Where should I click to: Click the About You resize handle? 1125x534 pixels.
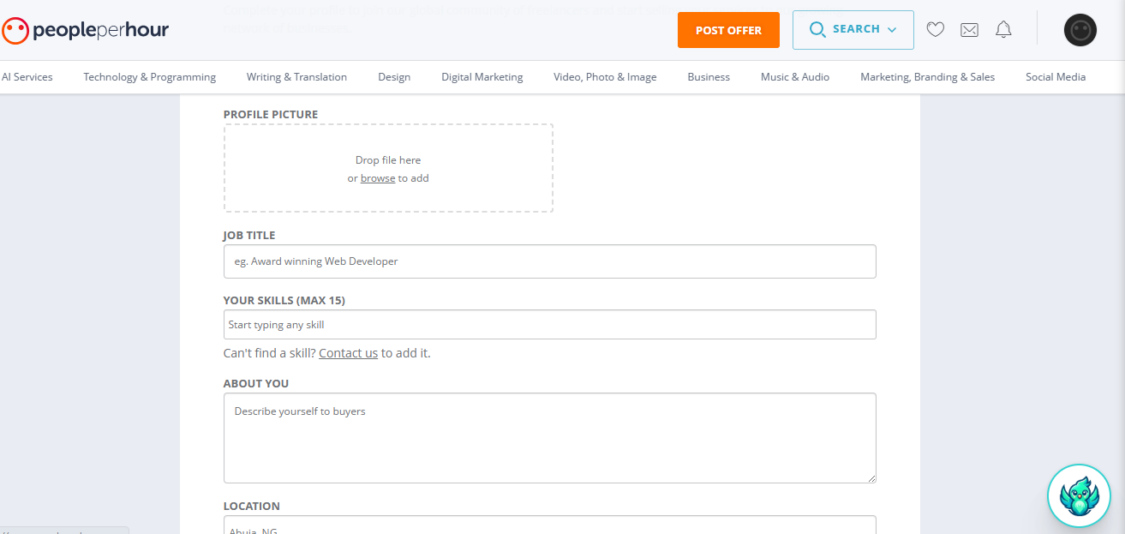point(871,478)
